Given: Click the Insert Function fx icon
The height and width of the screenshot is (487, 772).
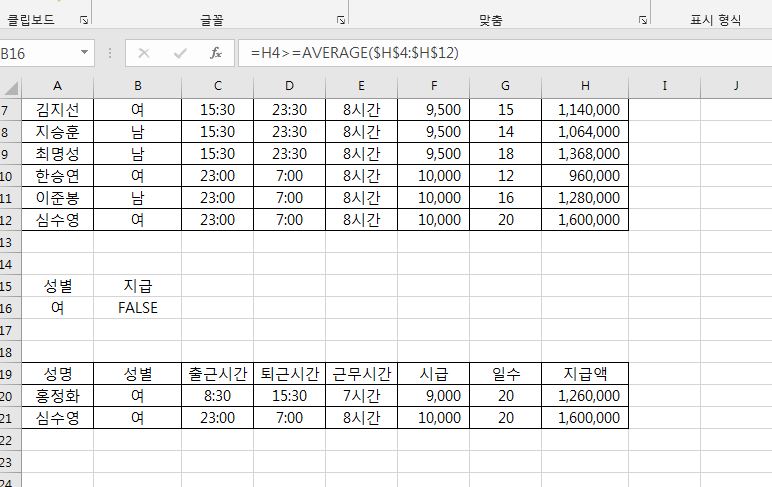Looking at the screenshot, I should coord(215,53).
